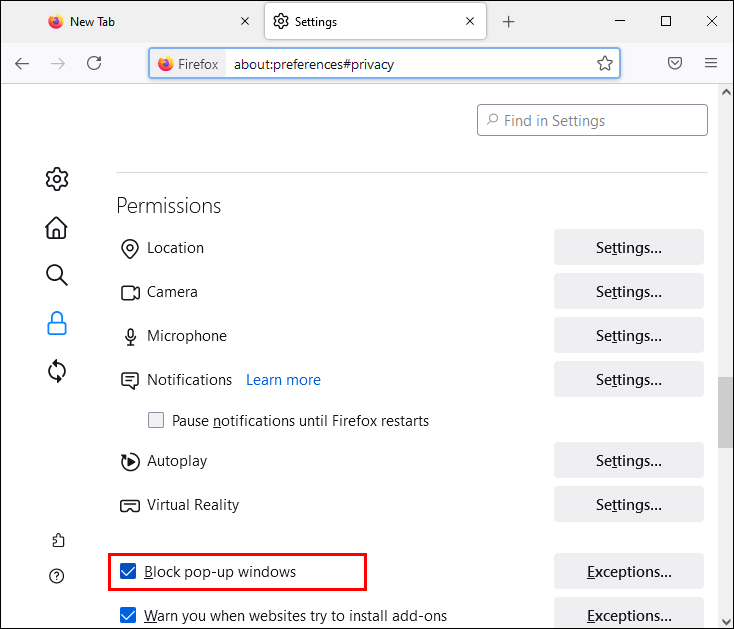Open Location permission Settings
The image size is (734, 629).
tap(628, 248)
